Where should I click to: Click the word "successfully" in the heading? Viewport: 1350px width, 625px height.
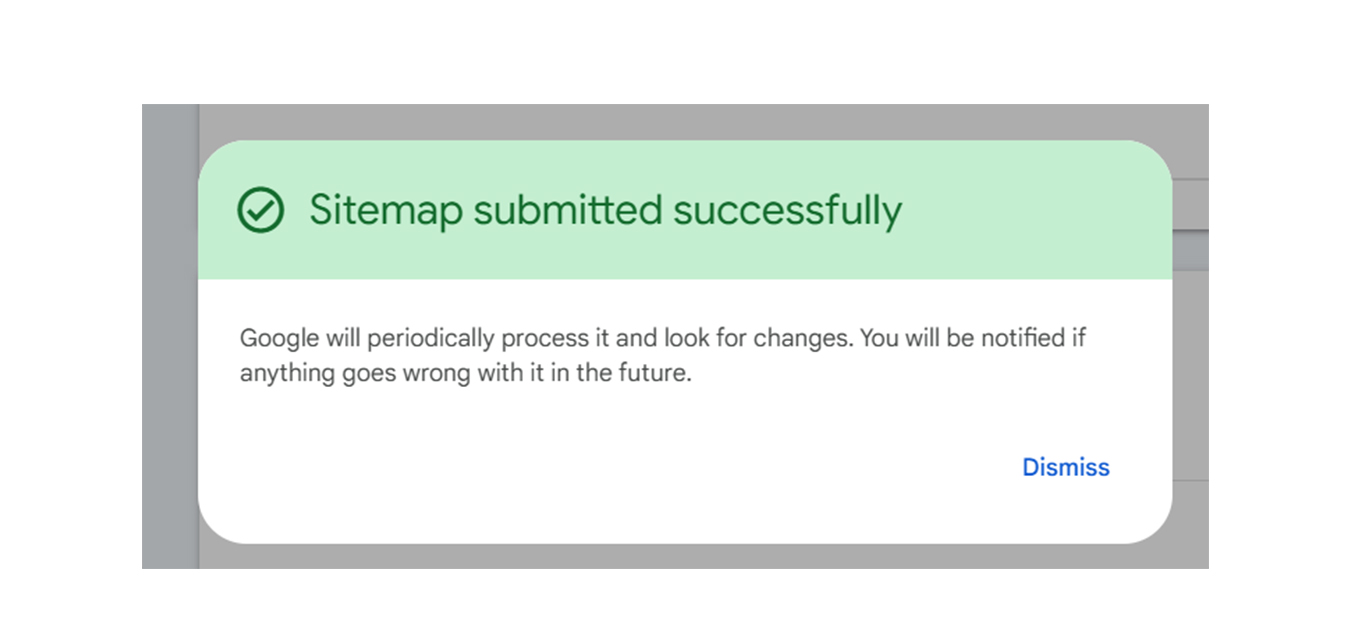point(787,211)
